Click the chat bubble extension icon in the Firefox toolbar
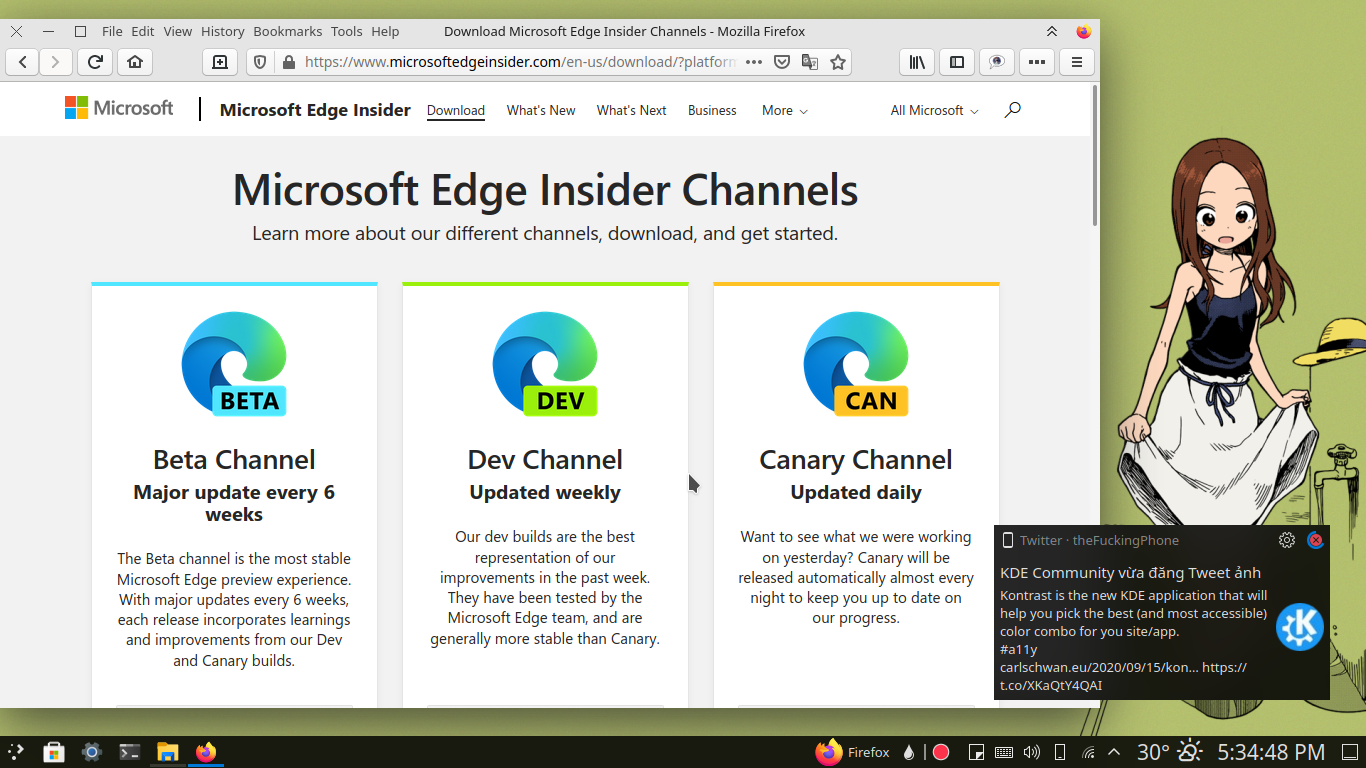This screenshot has height=768, width=1366. [x=996, y=62]
